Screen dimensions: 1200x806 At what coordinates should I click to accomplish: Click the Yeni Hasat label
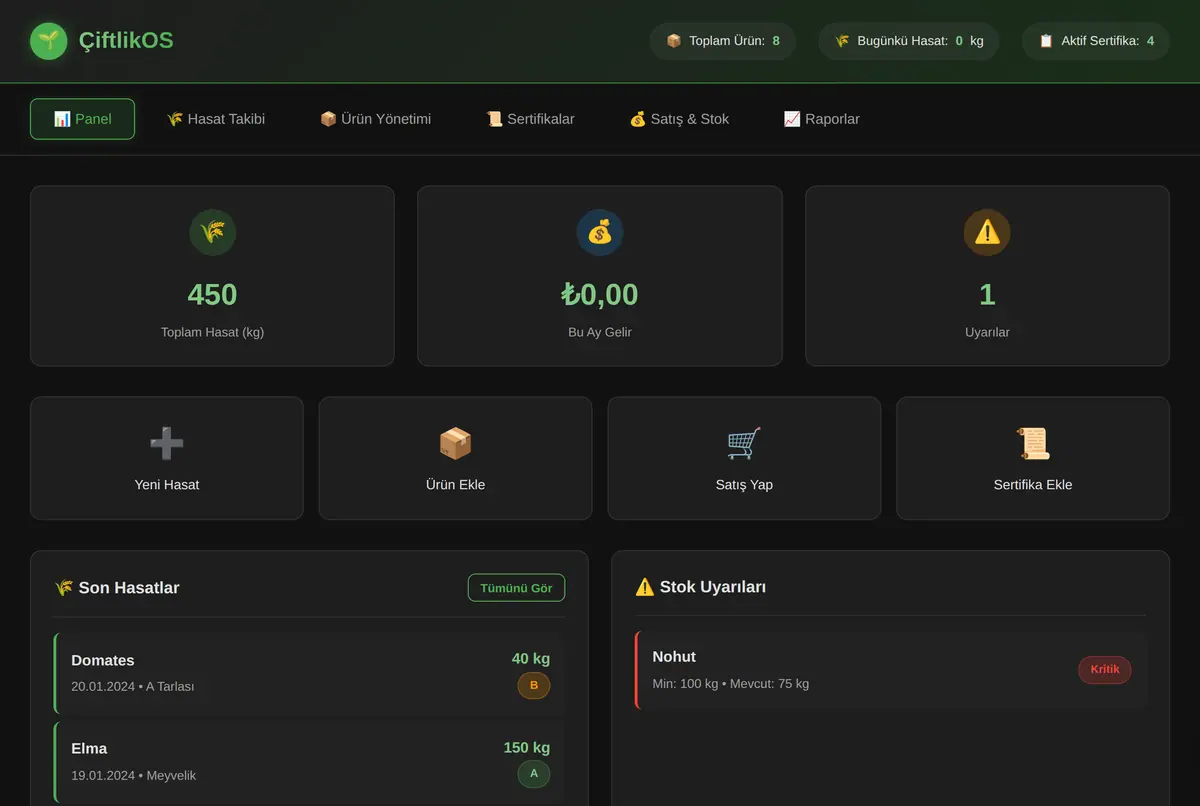point(167,485)
